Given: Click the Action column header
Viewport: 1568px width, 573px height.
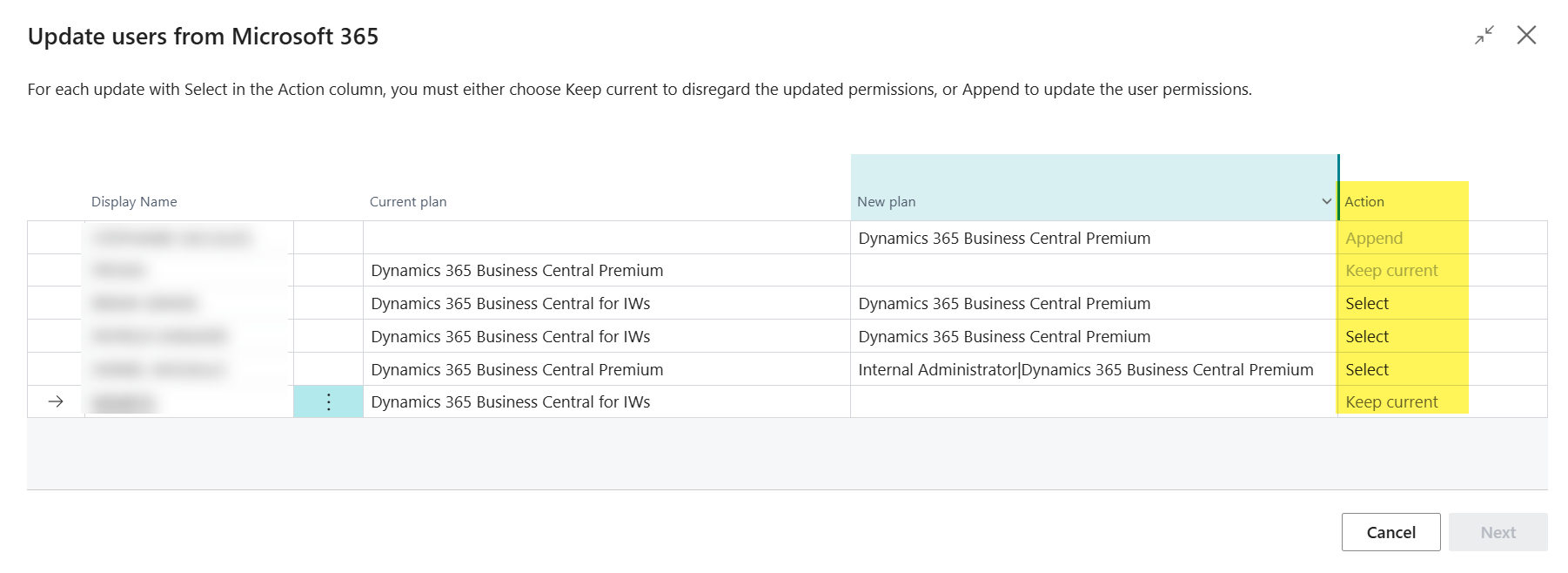Looking at the screenshot, I should pos(1364,202).
